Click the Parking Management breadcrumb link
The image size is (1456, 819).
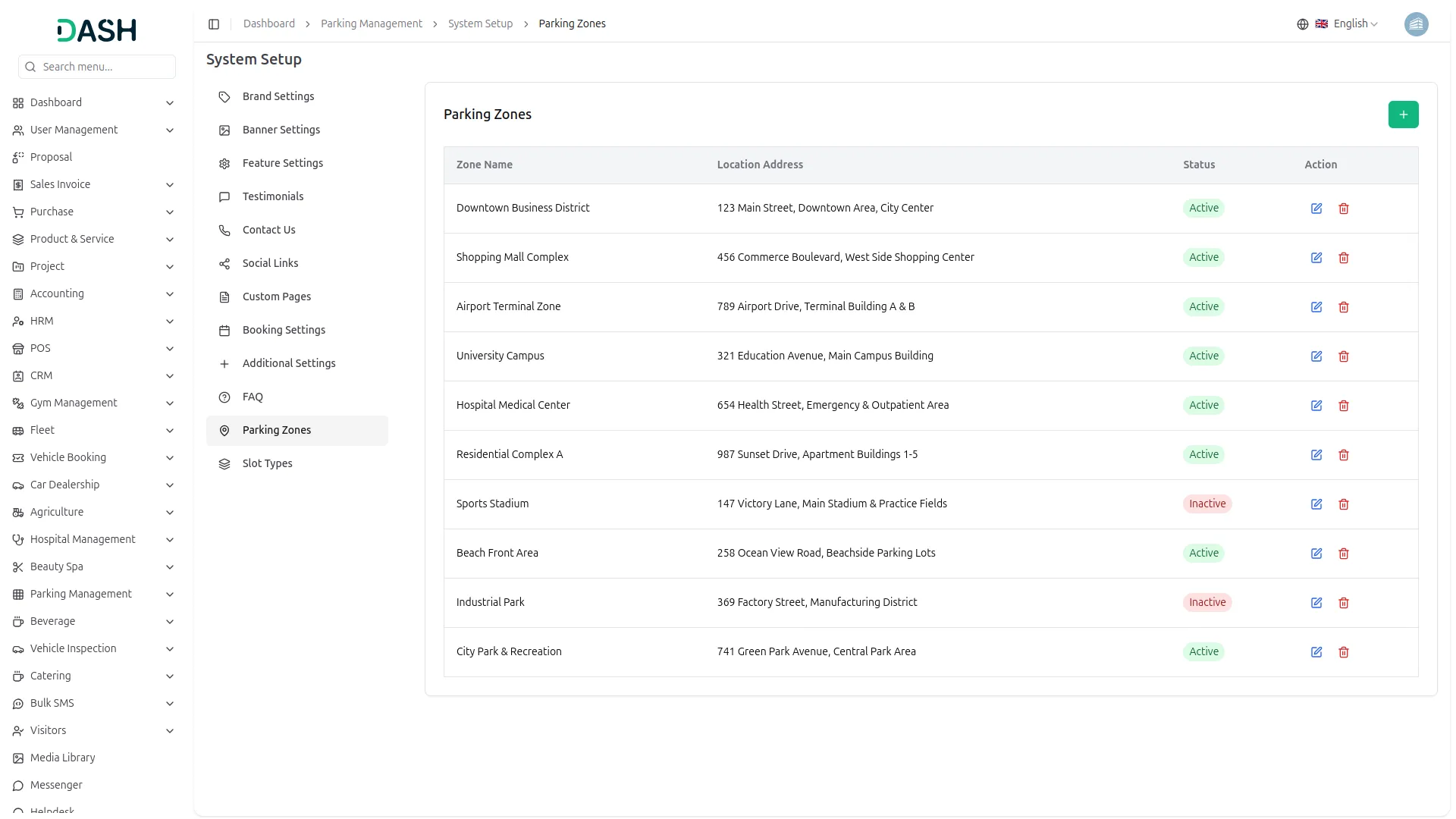pyautogui.click(x=371, y=24)
